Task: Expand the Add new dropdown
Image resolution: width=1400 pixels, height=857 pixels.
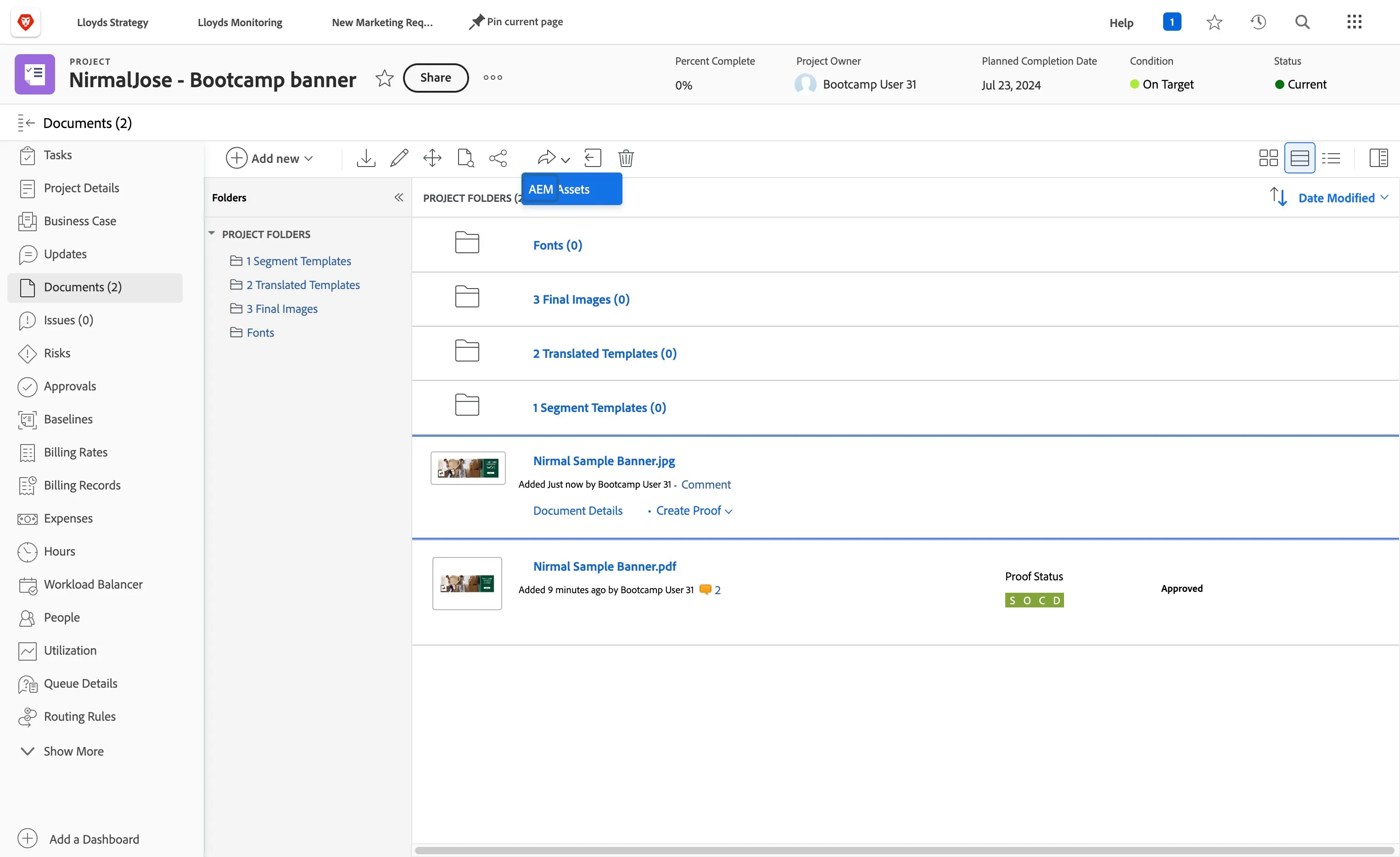Action: click(x=270, y=158)
